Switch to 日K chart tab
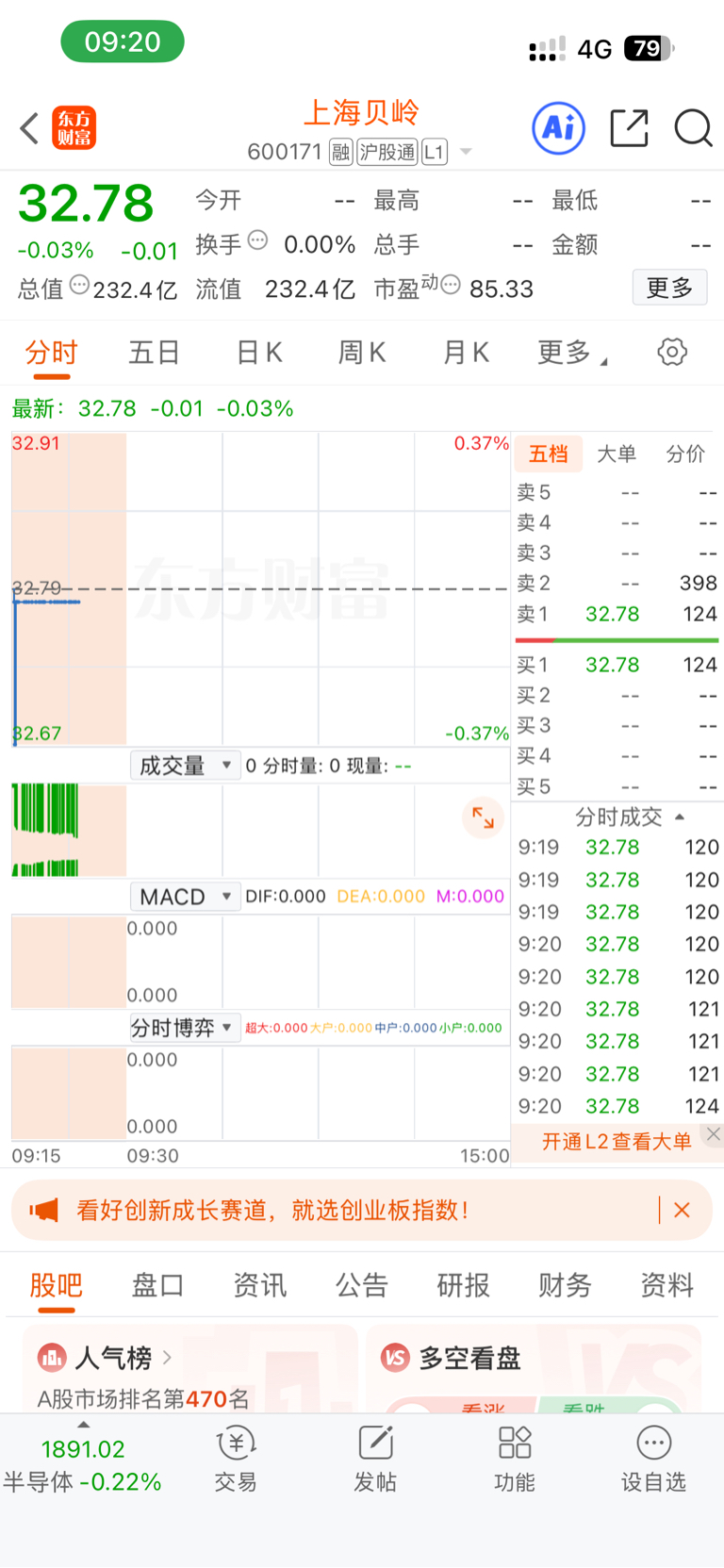Screen dimensions: 724x1568 pyautogui.click(x=258, y=353)
